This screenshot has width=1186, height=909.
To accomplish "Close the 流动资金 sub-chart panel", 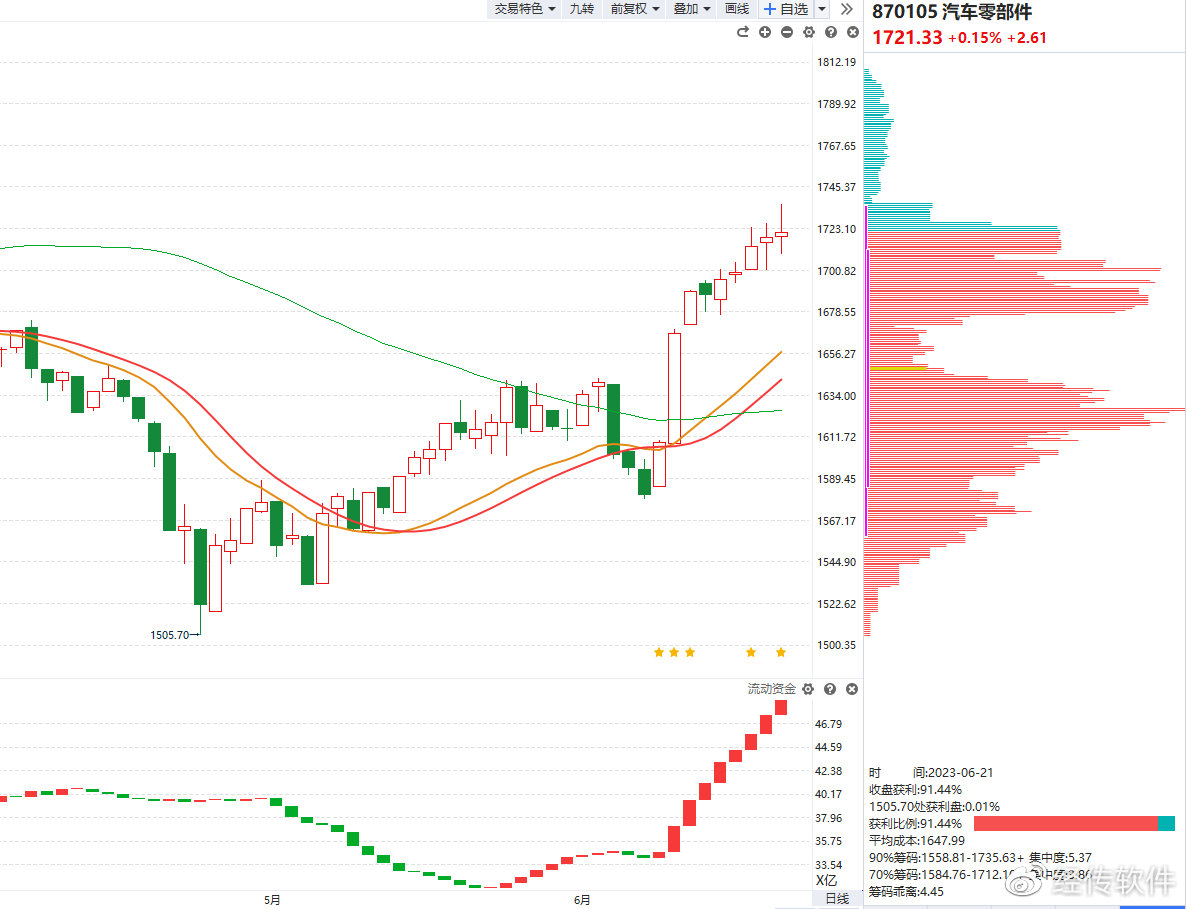I will [x=852, y=689].
